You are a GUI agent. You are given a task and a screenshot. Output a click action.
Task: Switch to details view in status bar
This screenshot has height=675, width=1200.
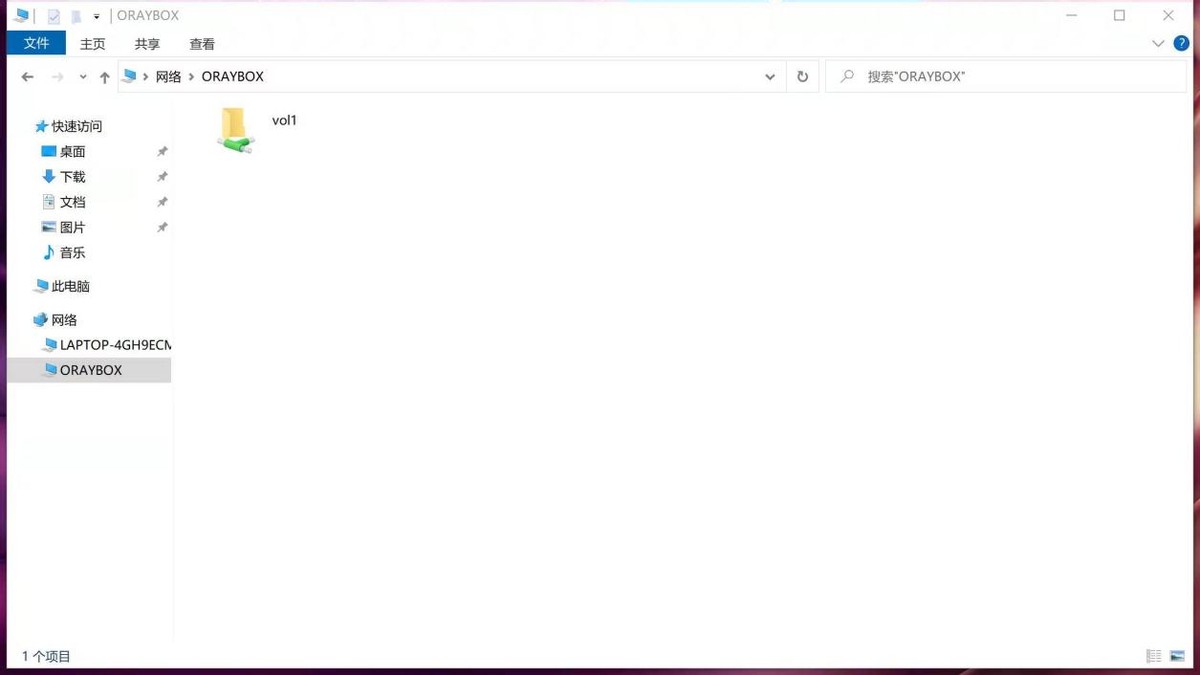click(1154, 657)
